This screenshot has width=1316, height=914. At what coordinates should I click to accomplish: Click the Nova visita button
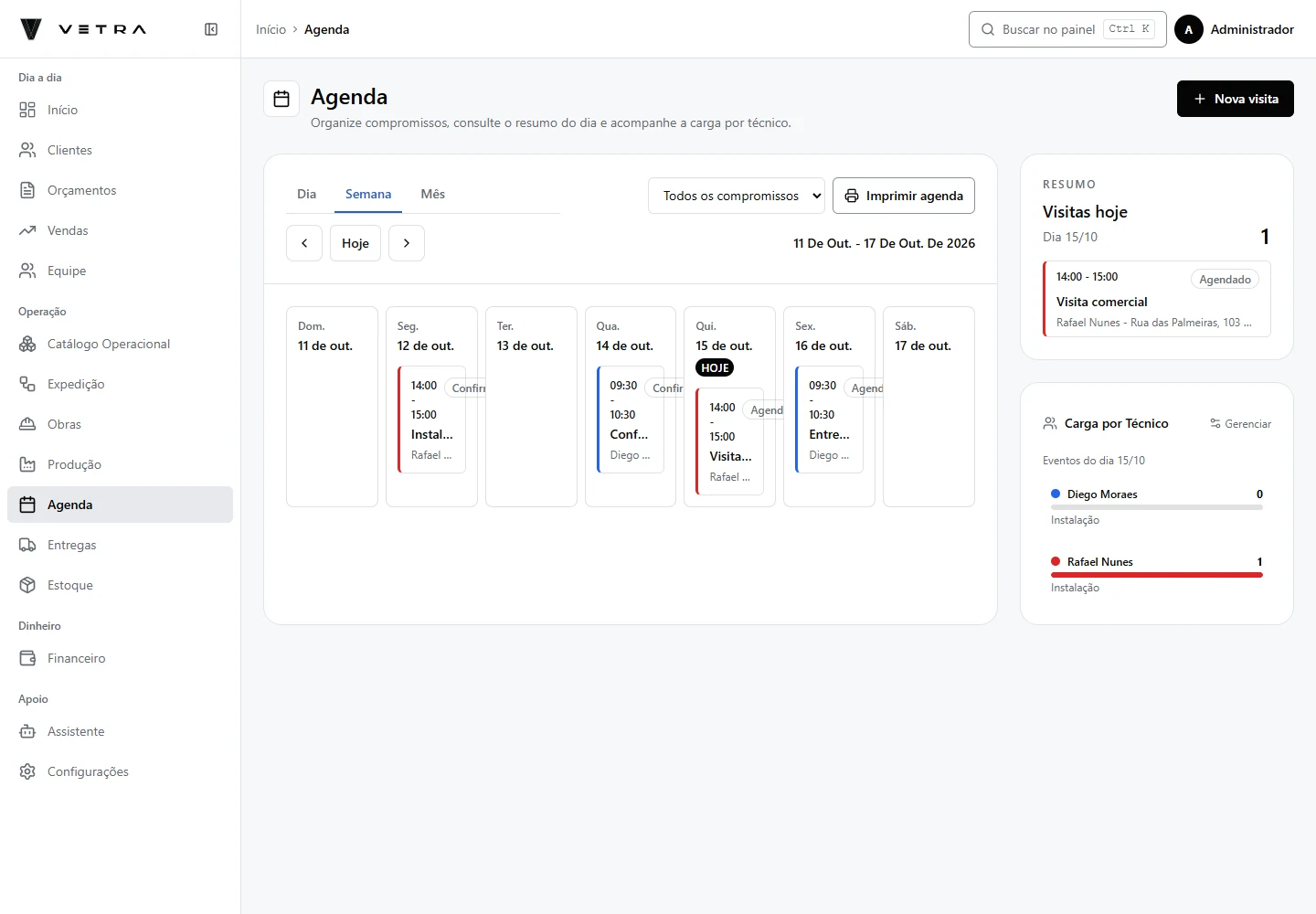pyautogui.click(x=1236, y=99)
